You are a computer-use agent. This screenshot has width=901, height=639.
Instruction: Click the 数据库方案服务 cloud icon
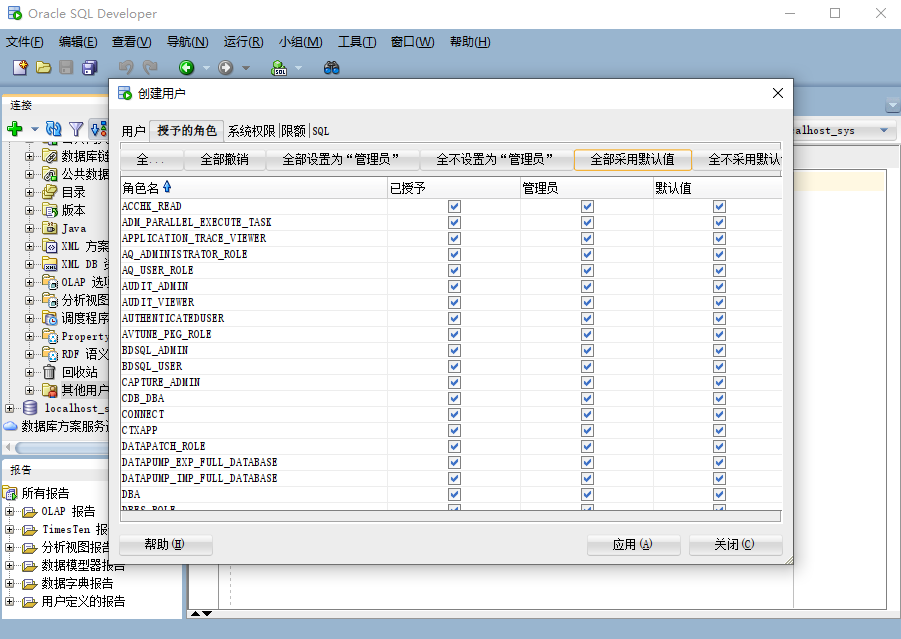click(10, 426)
